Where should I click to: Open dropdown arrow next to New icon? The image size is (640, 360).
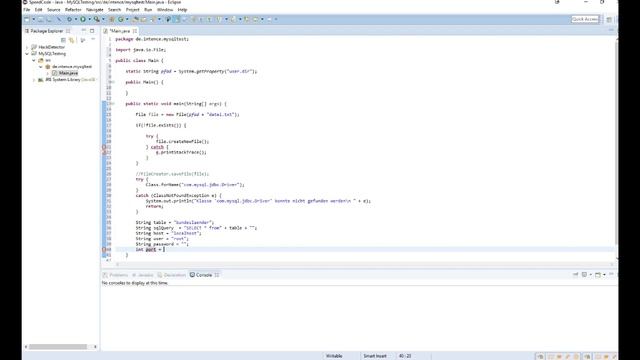click(33, 19)
